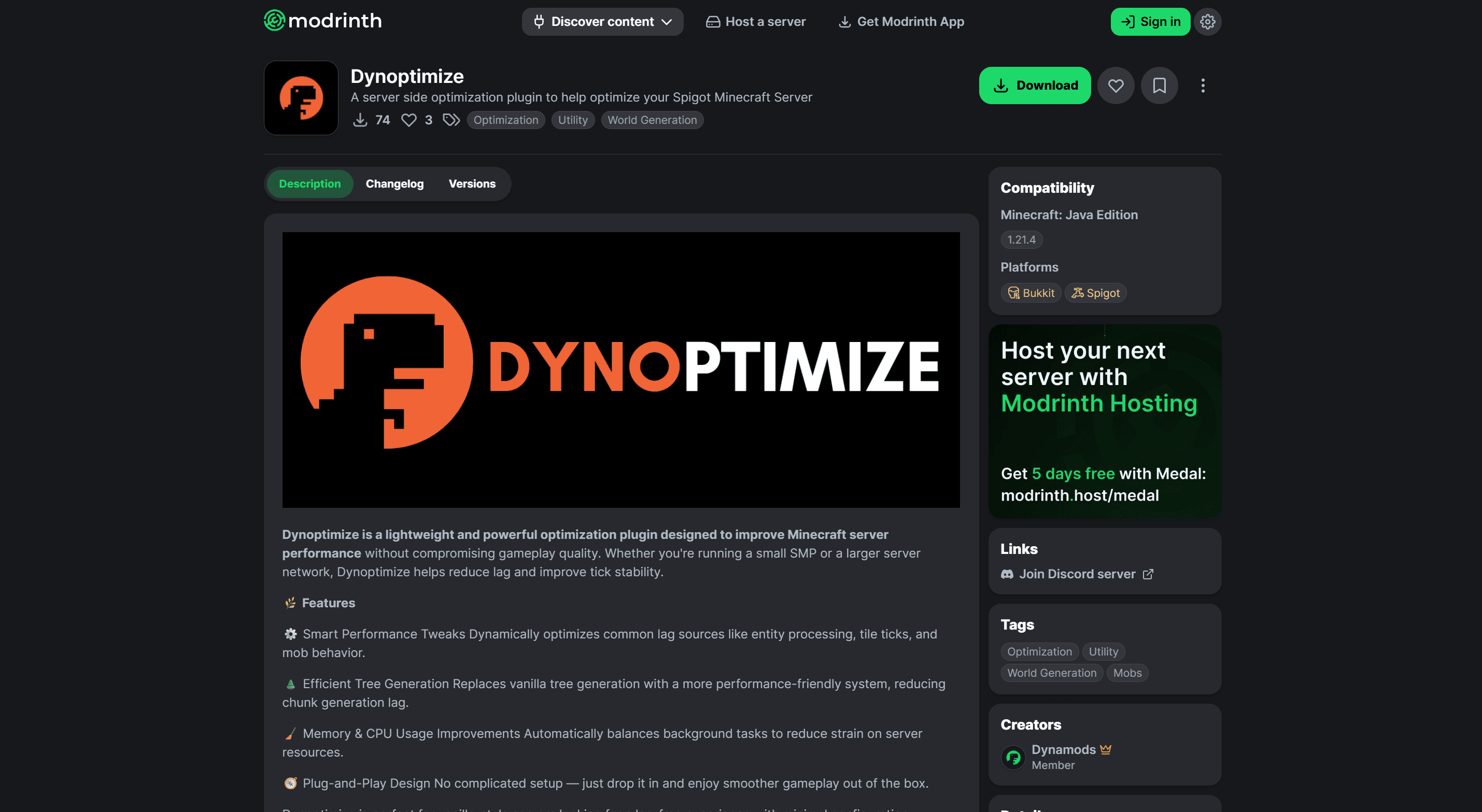Click the compass emoji before Plug-and-Play
1482x812 pixels.
[x=290, y=782]
